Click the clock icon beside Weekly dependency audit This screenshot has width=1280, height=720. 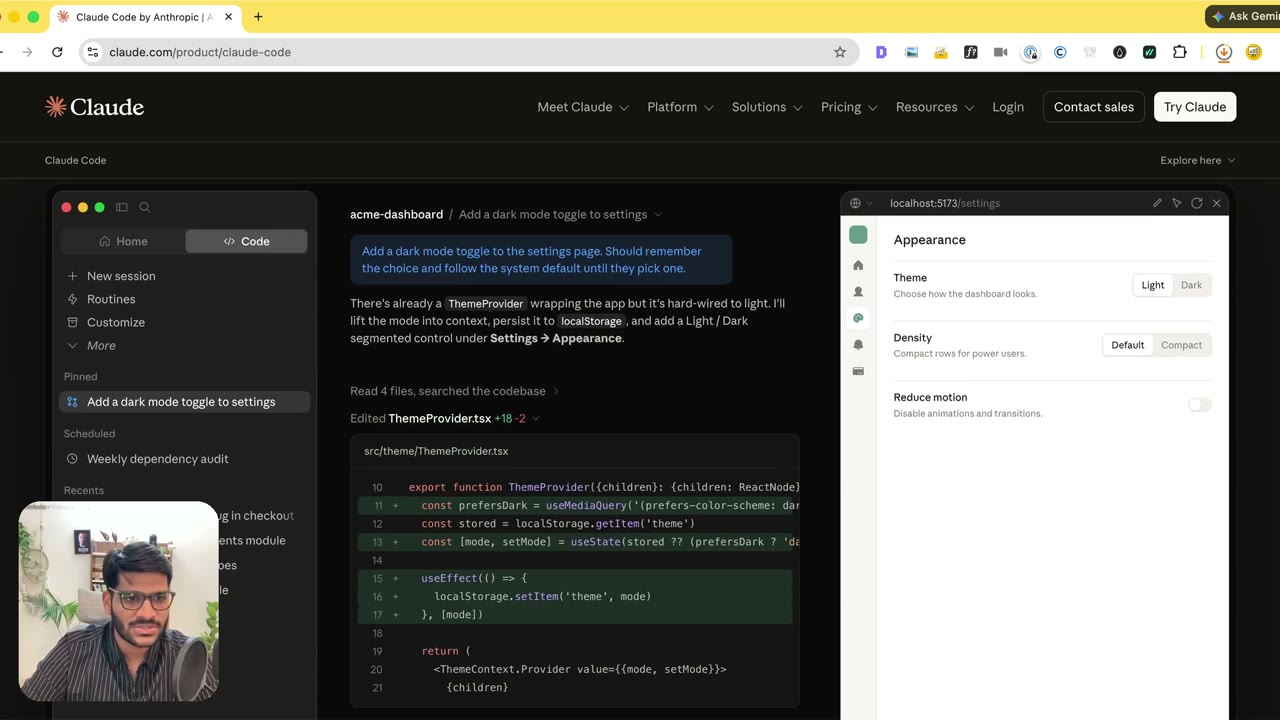coord(72,459)
